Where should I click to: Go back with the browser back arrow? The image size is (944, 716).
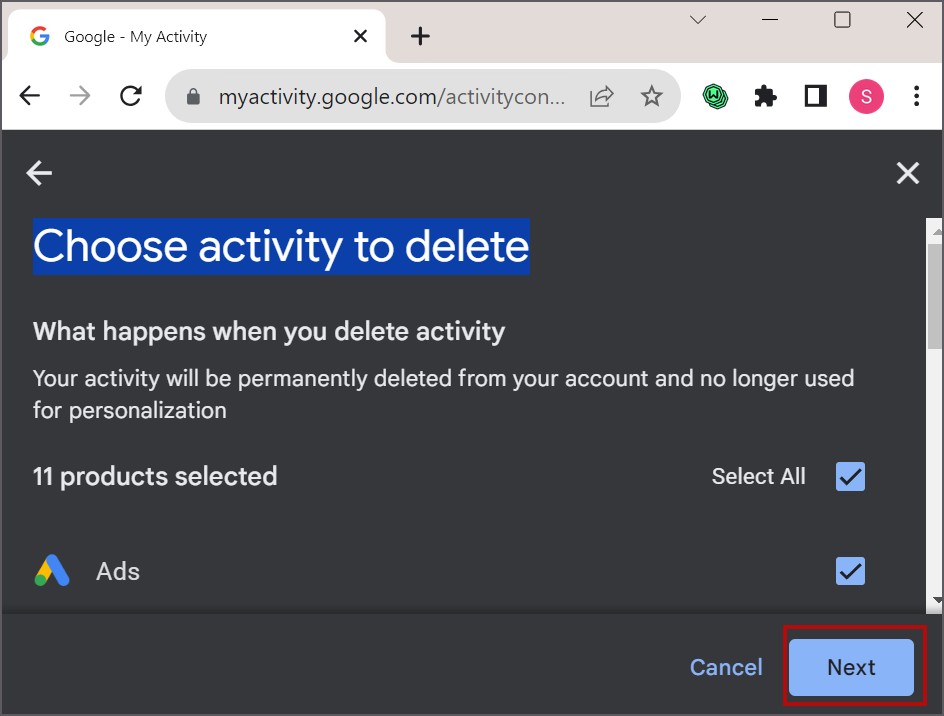(x=30, y=96)
